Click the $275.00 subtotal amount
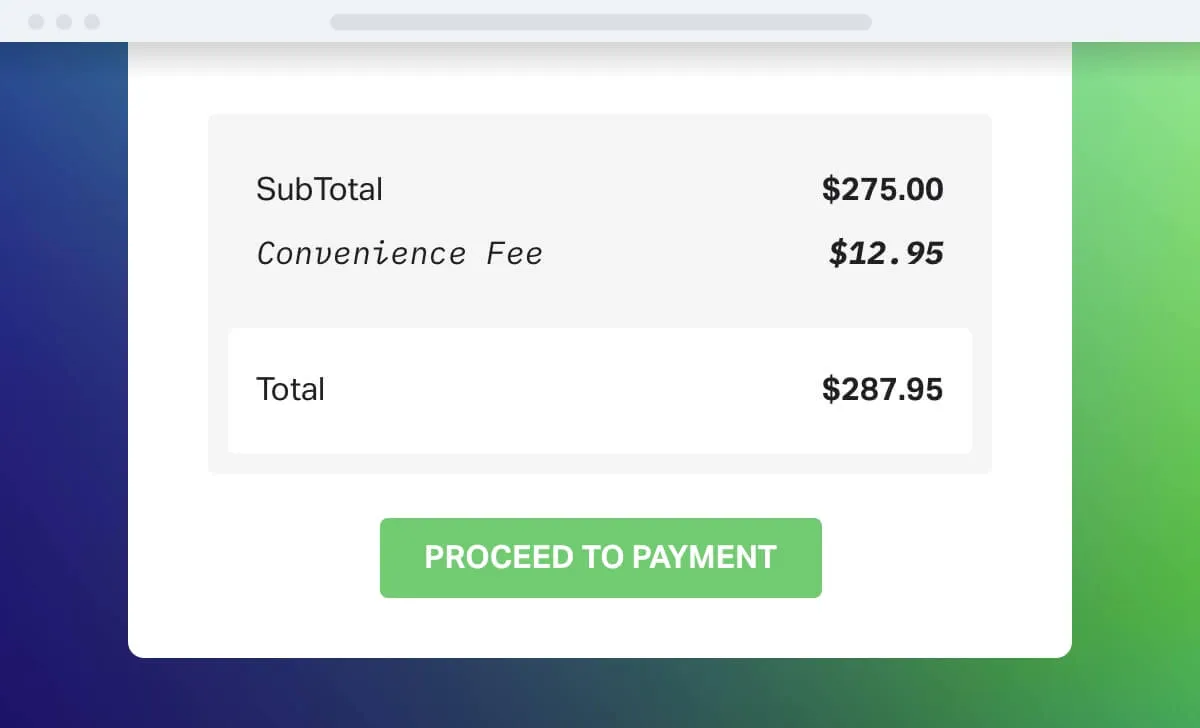The width and height of the screenshot is (1200, 728). click(x=883, y=190)
